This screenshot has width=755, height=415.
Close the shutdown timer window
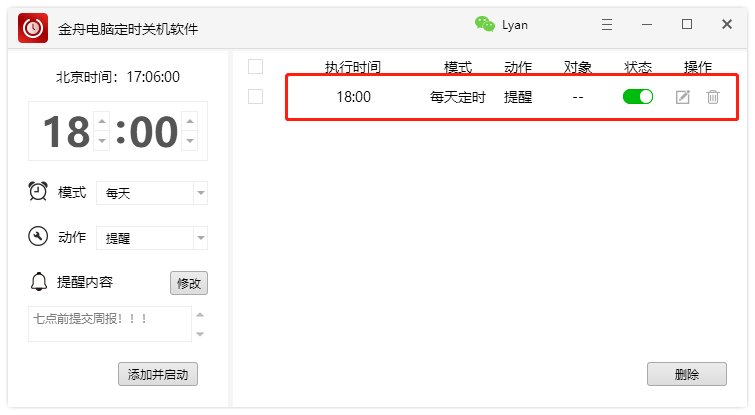coord(727,24)
